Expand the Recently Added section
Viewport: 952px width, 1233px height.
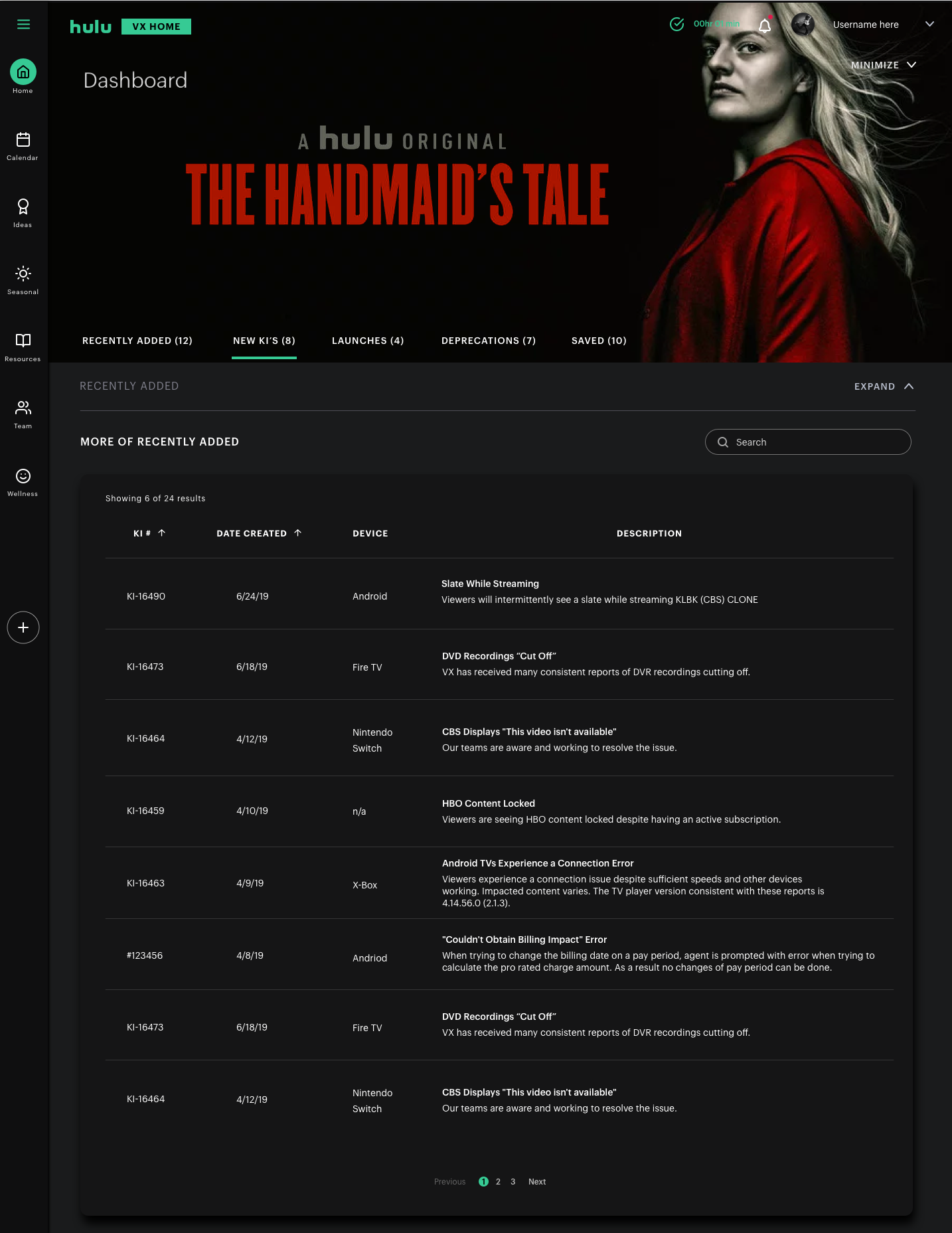pyautogui.click(x=884, y=386)
